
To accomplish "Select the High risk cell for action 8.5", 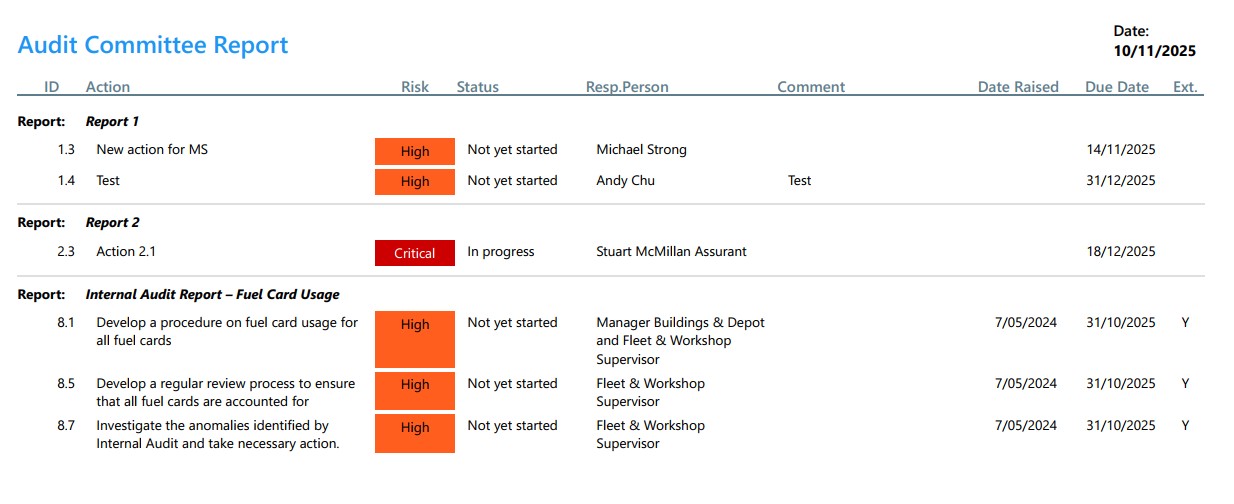I will [x=415, y=384].
